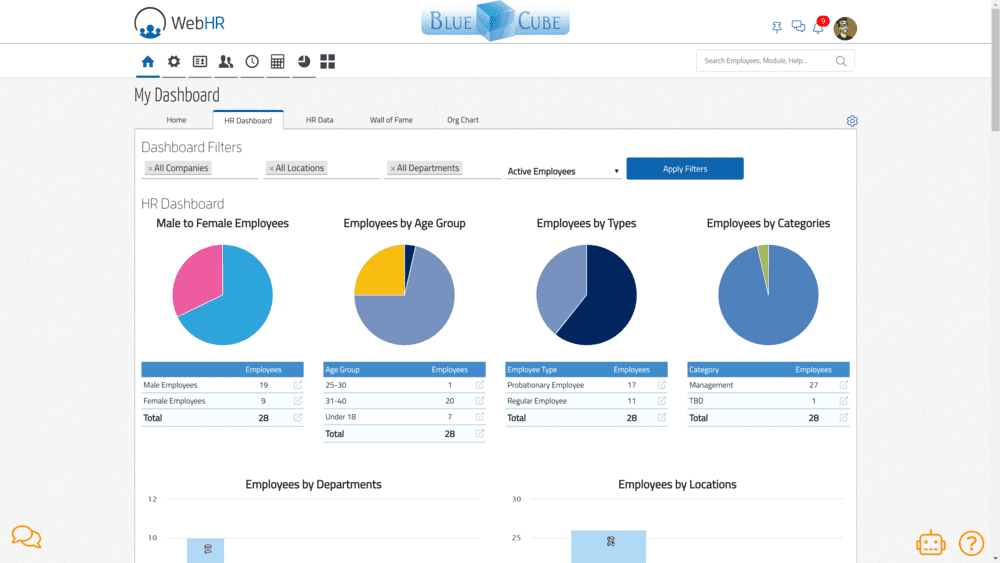Click the Age Group column header
This screenshot has width=1000, height=563.
(x=342, y=370)
